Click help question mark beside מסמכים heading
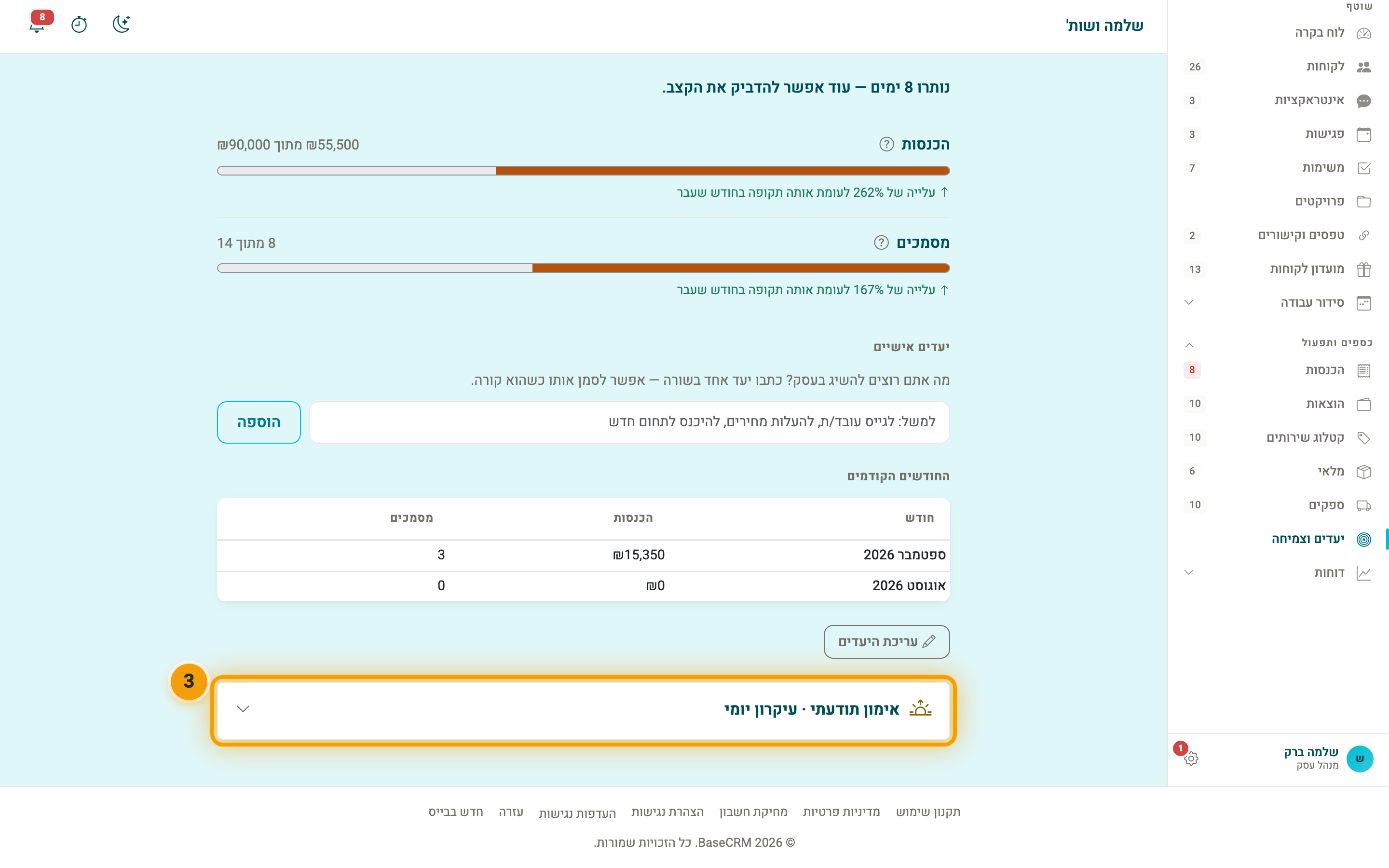The image size is (1389, 868). tap(881, 243)
